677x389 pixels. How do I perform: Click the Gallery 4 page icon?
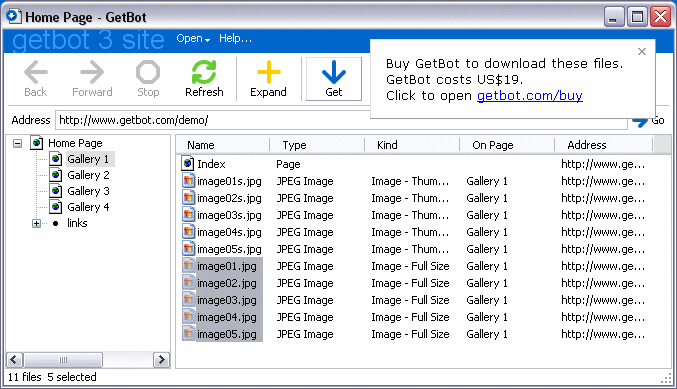click(55, 207)
